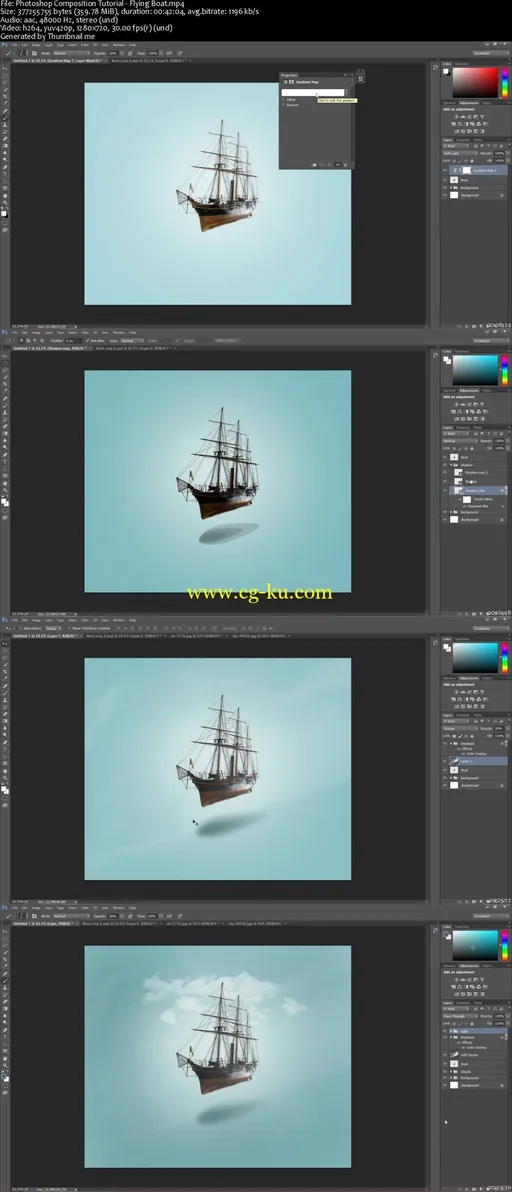Open the Soft Light blend mode dropdown in the first frame
Viewport: 512px width, 1192px height.
tap(460, 154)
